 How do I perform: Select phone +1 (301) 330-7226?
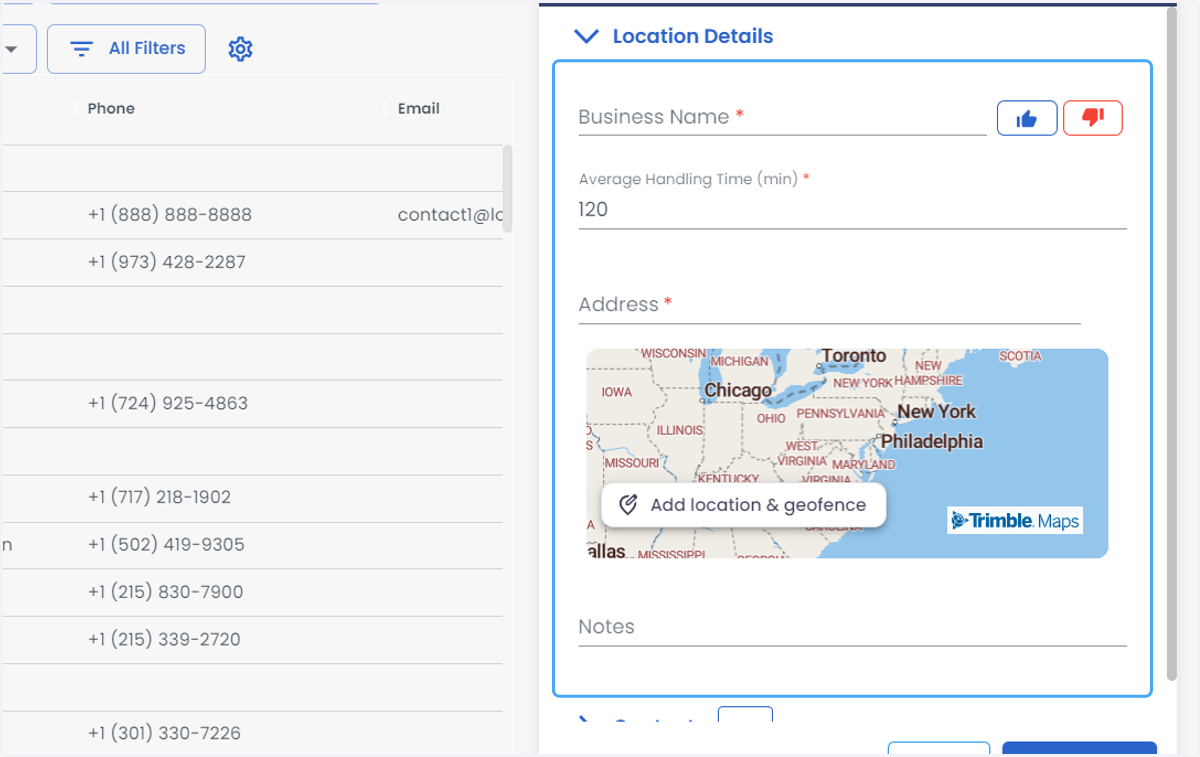(x=165, y=733)
